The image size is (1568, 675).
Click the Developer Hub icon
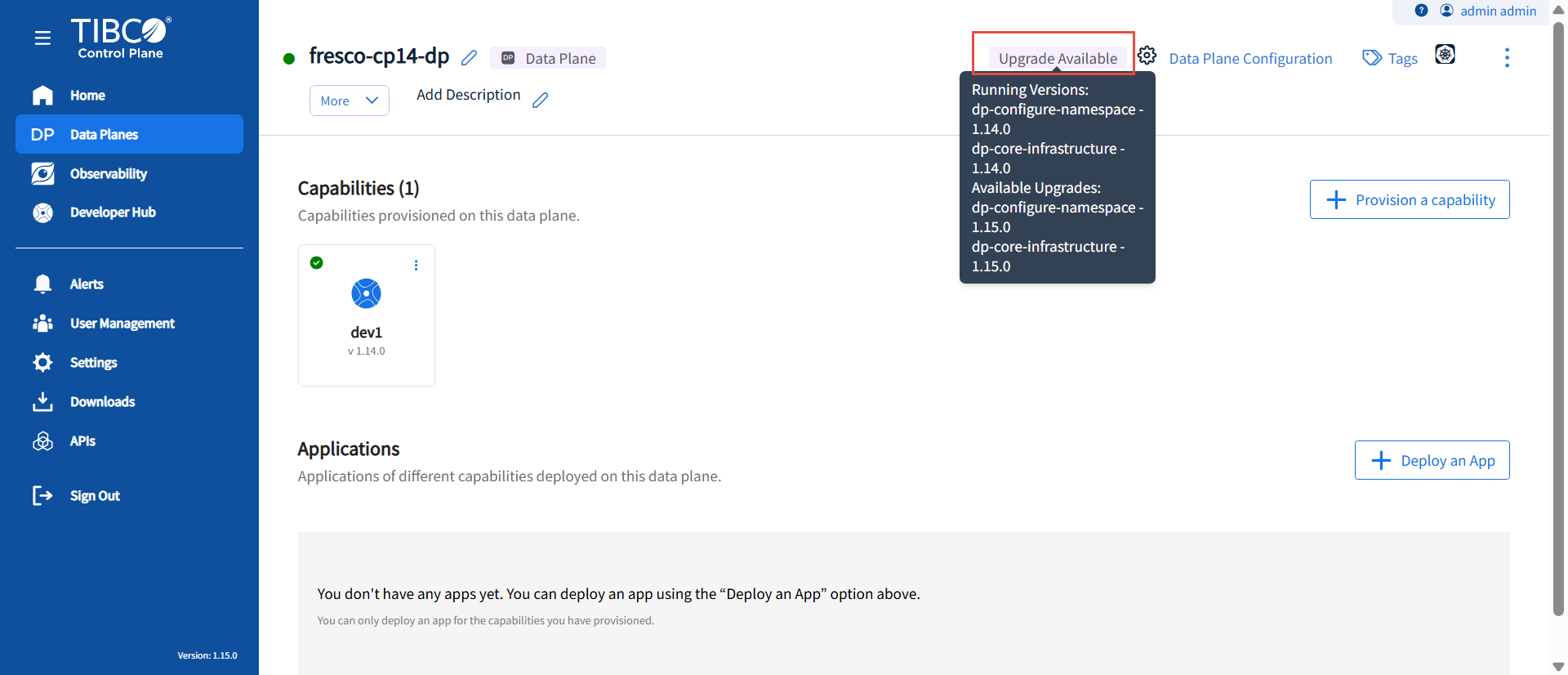[42, 212]
